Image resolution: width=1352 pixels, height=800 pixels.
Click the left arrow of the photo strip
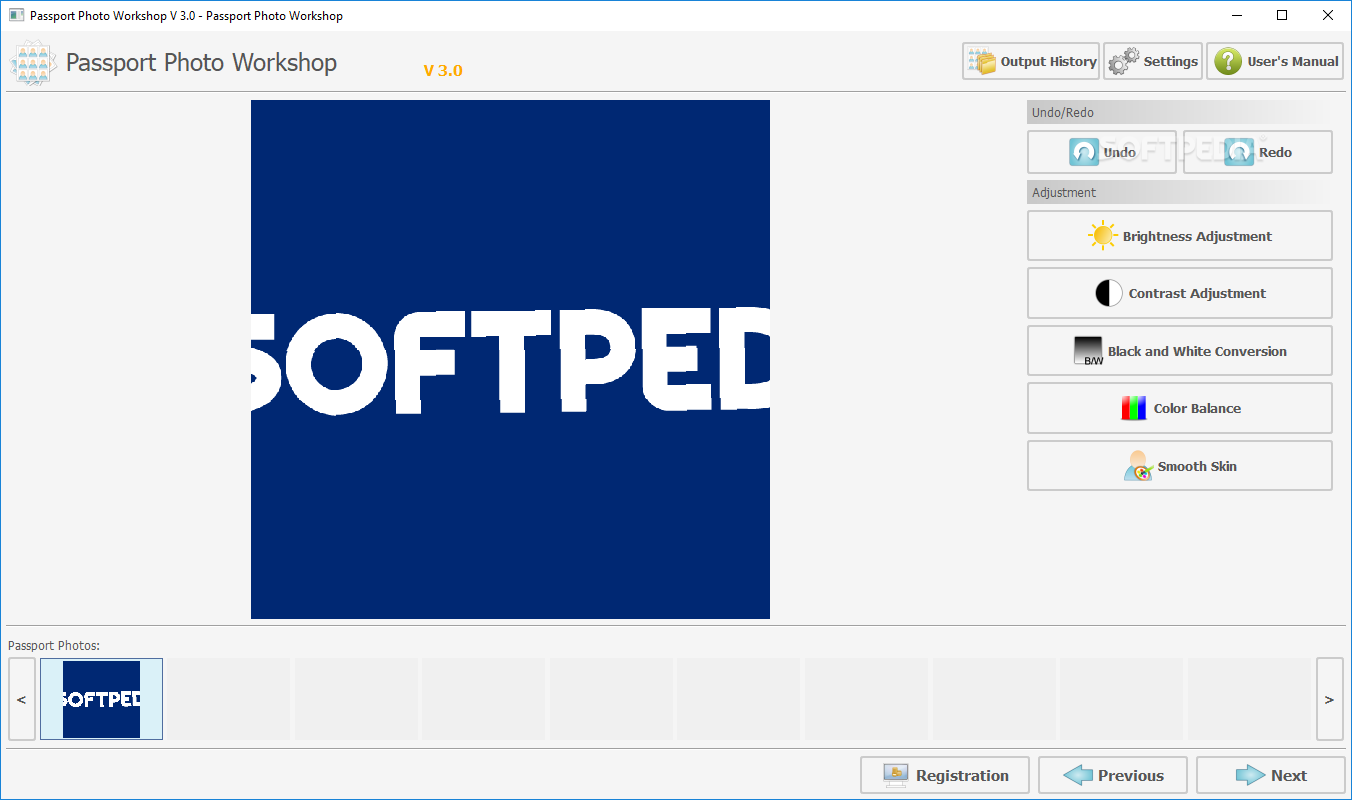(x=22, y=699)
